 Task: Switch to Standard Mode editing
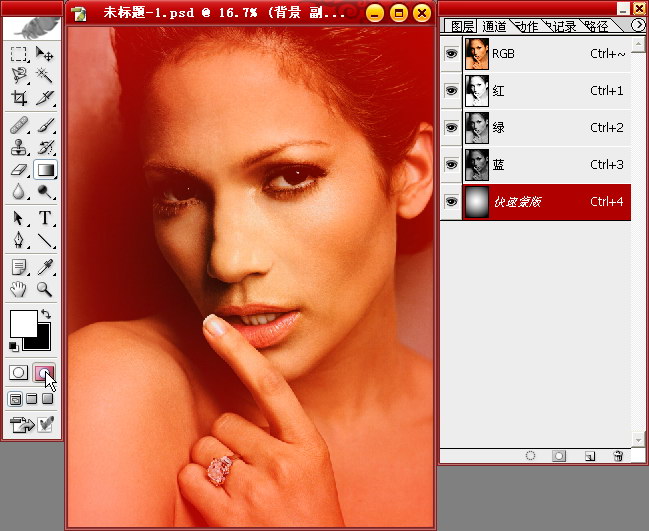pos(18,372)
